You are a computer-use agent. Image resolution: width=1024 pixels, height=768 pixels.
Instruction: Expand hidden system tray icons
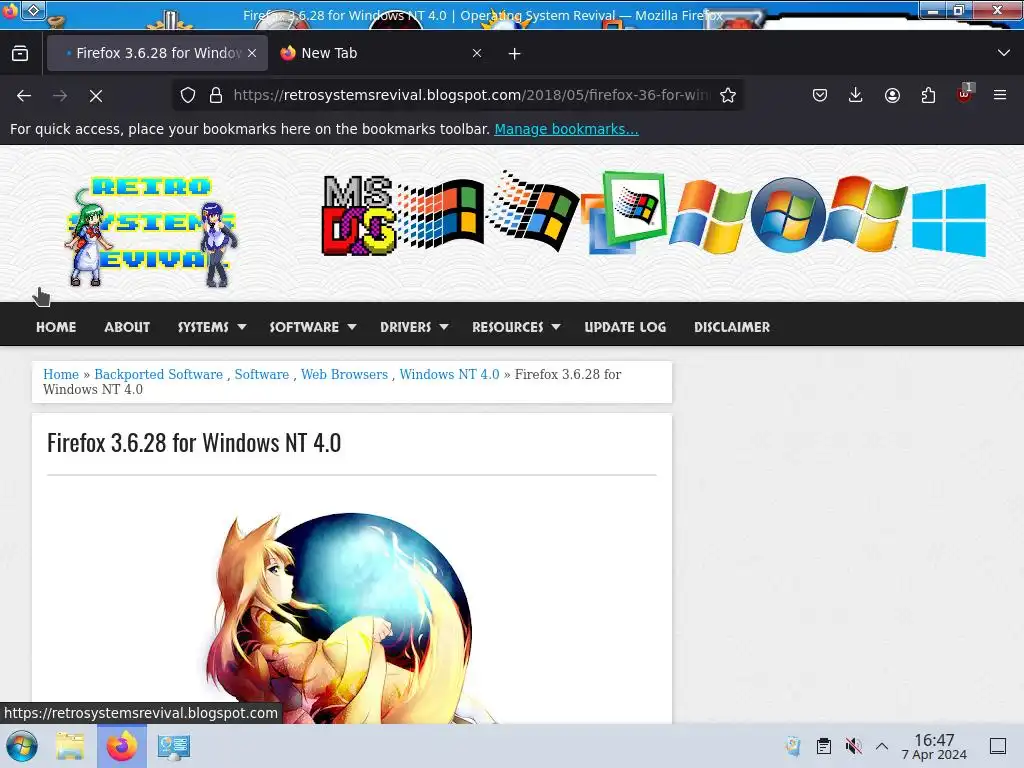pyautogui.click(x=882, y=746)
